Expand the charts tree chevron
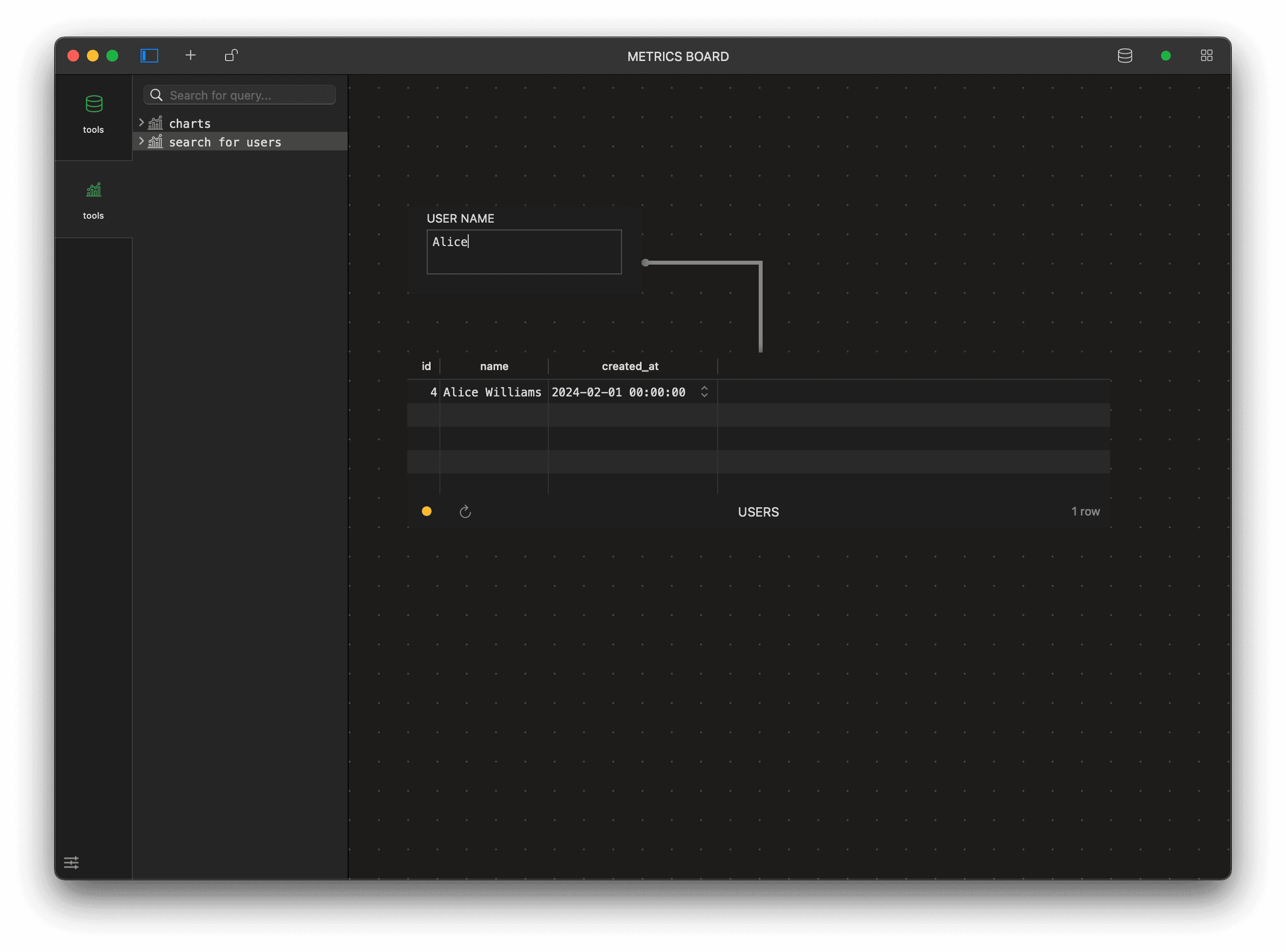1286x952 pixels. tap(141, 123)
